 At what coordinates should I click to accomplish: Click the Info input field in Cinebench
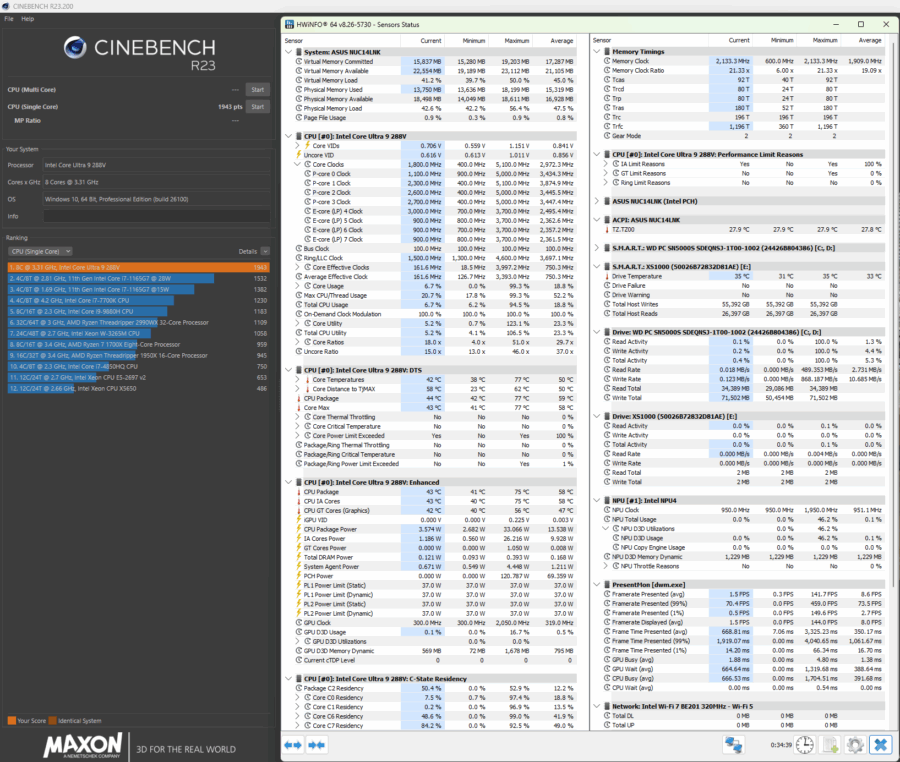[x=156, y=216]
